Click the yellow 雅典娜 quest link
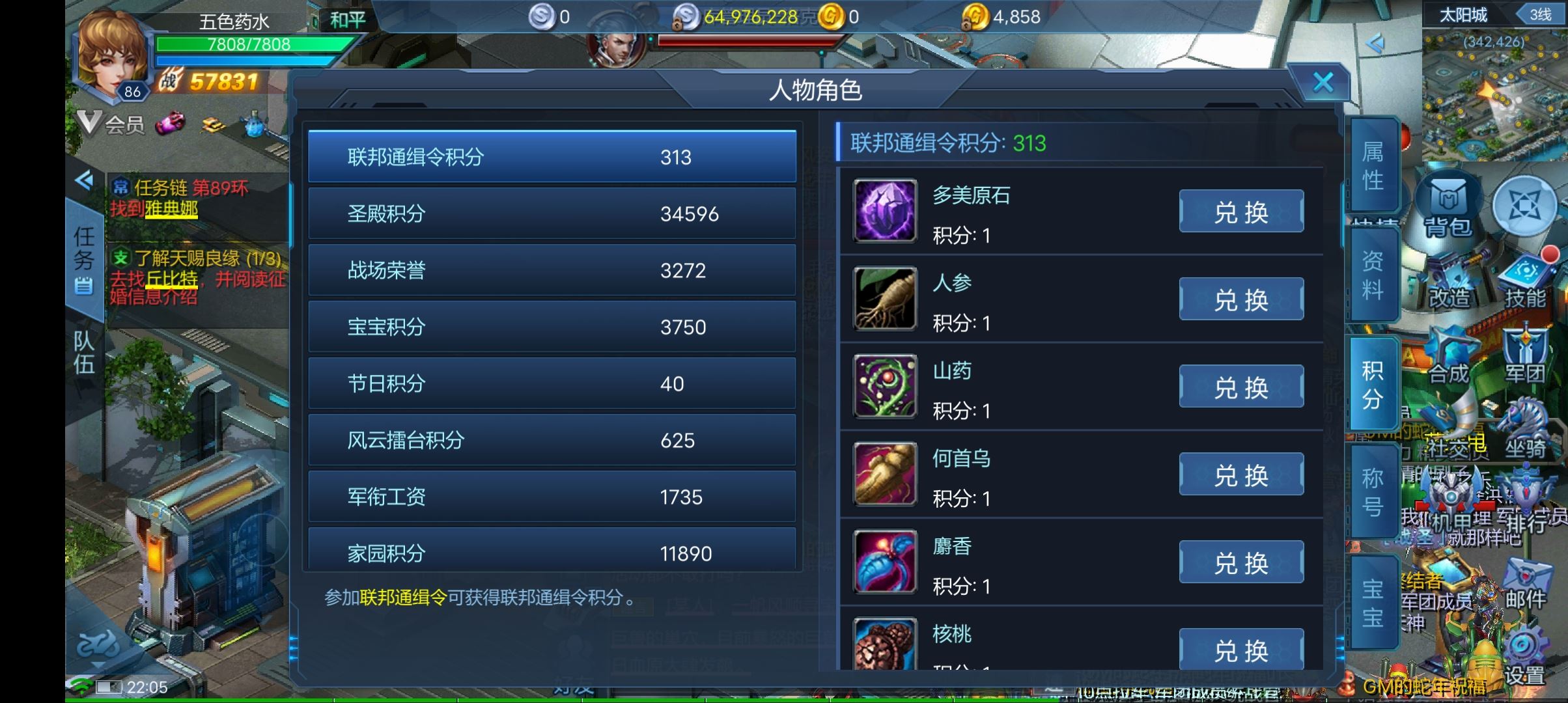This screenshot has width=1568, height=703. click(171, 209)
